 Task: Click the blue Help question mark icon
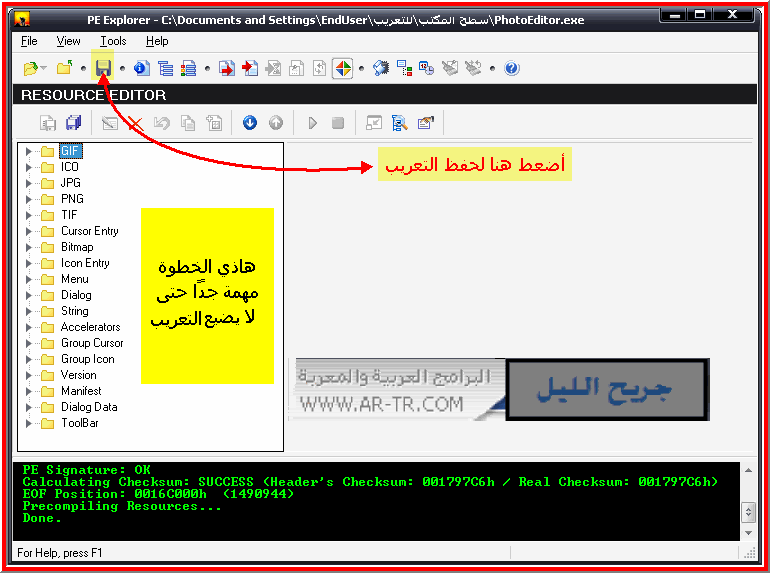tap(512, 68)
